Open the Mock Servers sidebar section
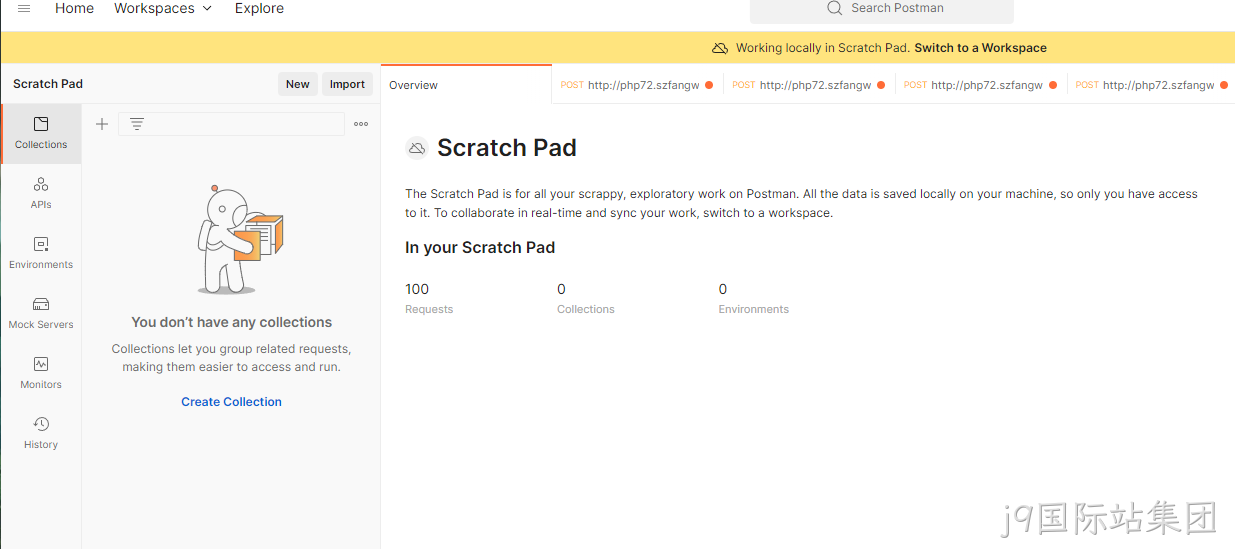Viewport: 1235px width, 549px height. pos(41,313)
